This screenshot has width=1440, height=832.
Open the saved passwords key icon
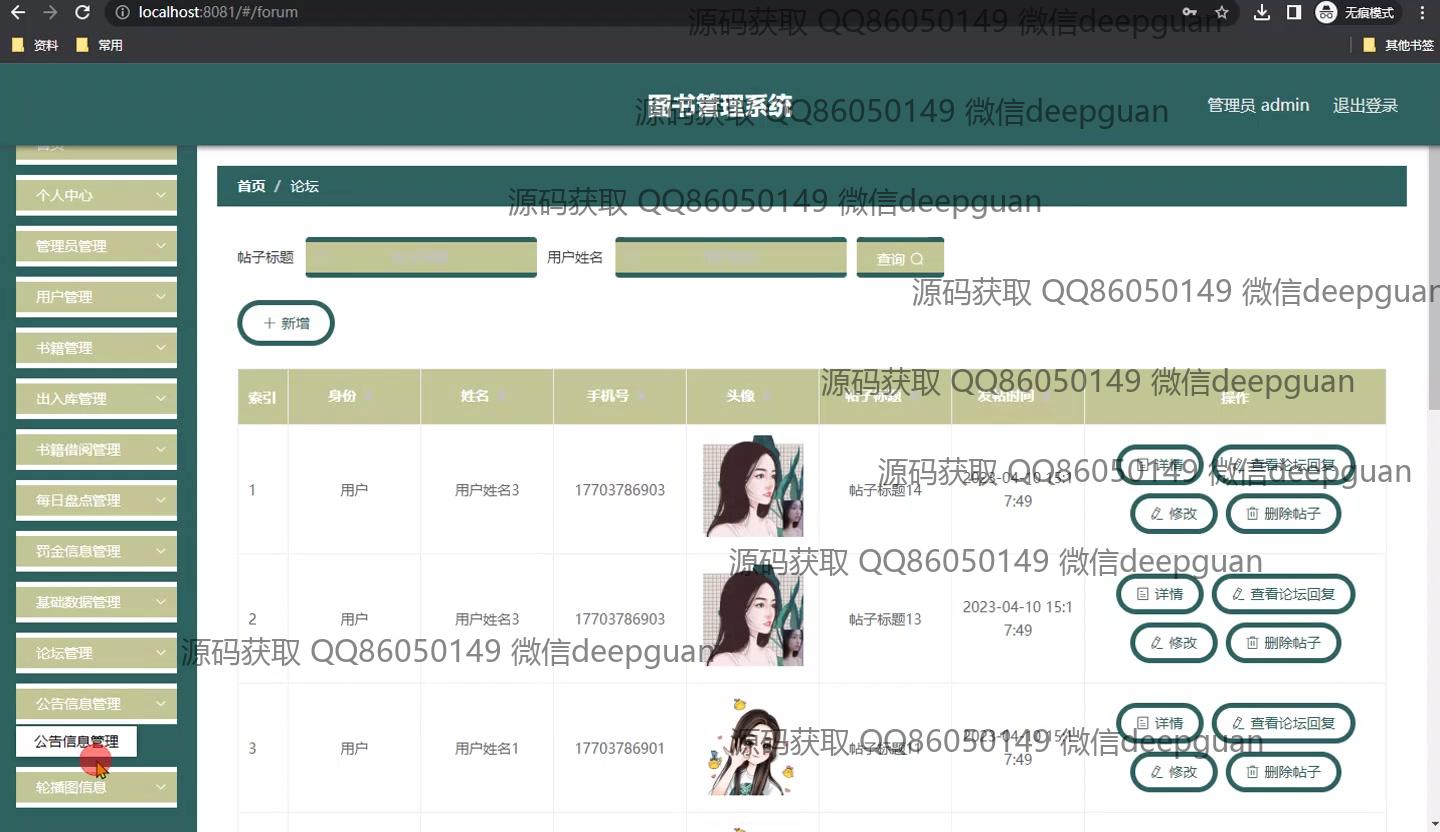pyautogui.click(x=1190, y=13)
